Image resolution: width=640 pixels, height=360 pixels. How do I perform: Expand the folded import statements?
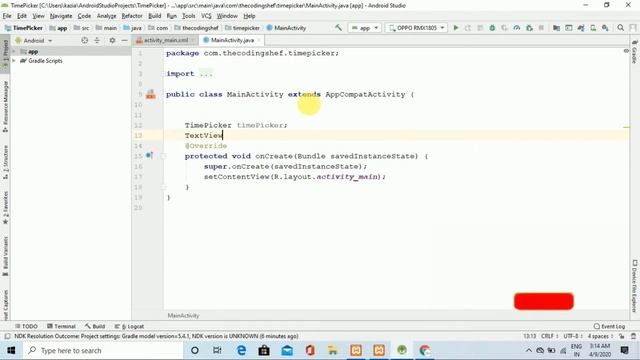point(206,74)
